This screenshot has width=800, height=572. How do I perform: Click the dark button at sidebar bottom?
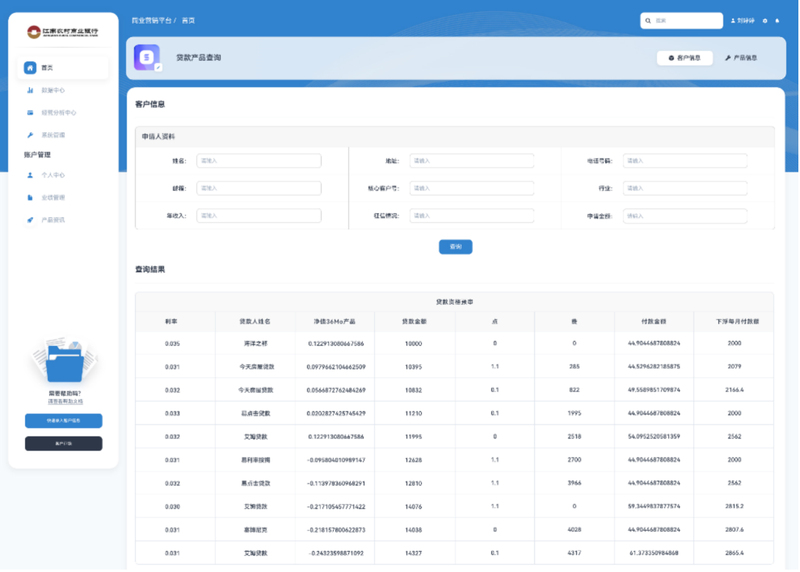tap(63, 443)
